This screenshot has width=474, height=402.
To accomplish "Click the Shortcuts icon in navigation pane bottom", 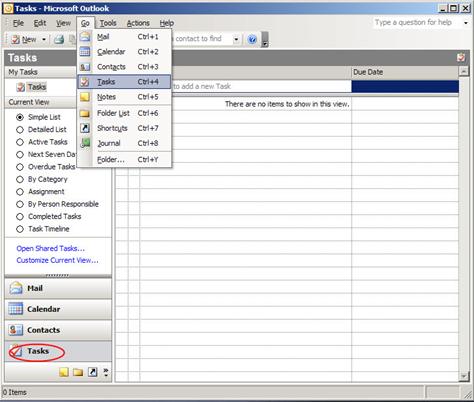I will pos(93,372).
